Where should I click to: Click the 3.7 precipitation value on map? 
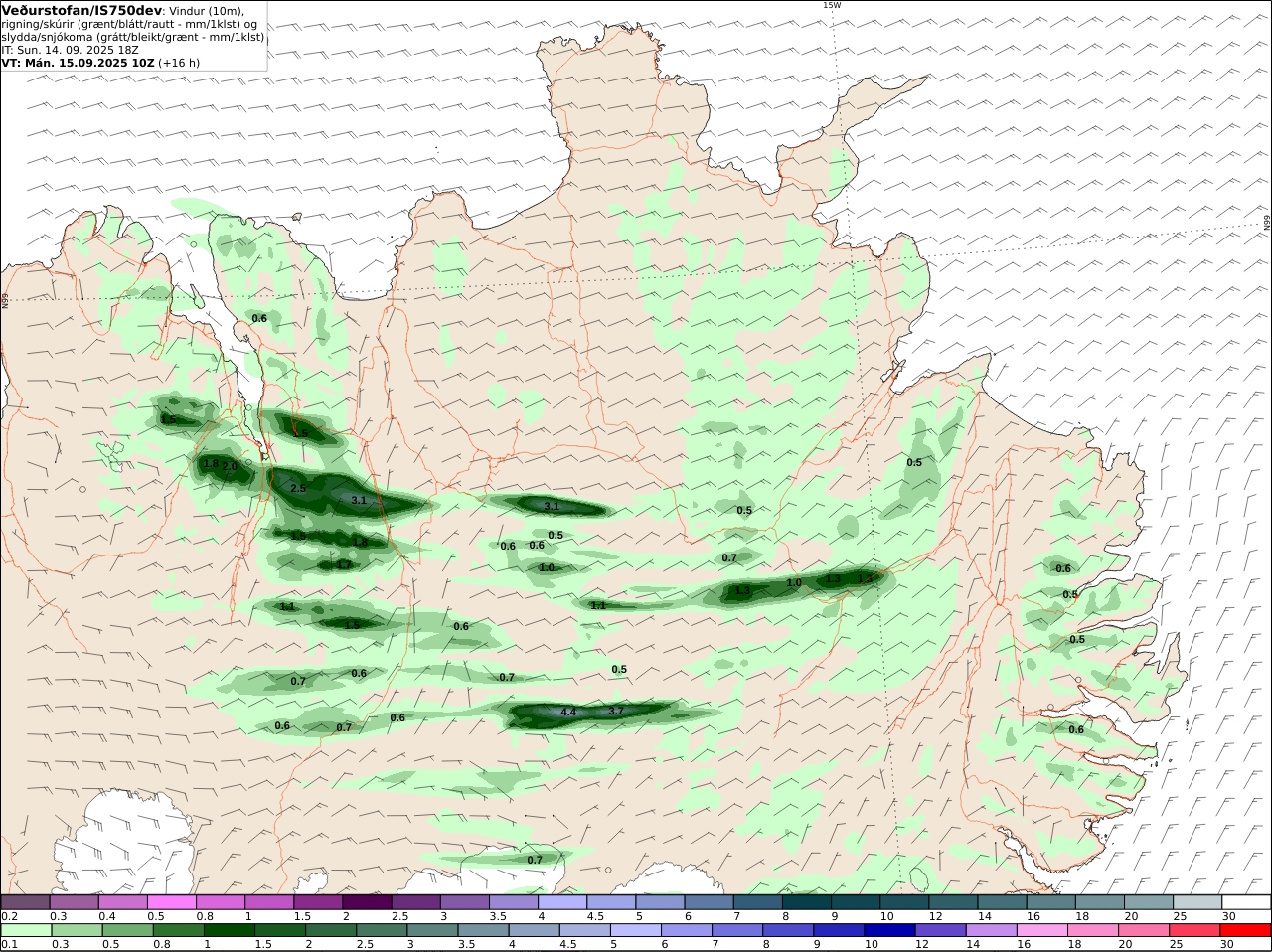click(615, 711)
